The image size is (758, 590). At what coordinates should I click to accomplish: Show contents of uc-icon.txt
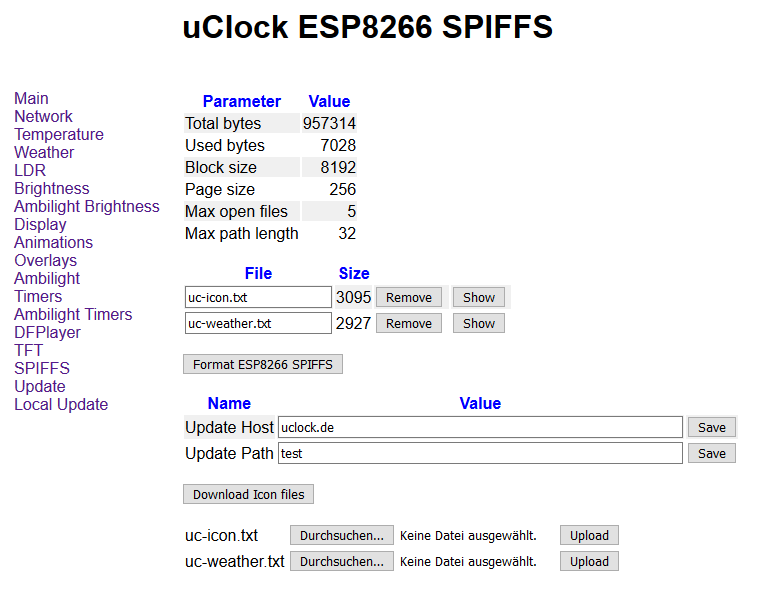click(479, 297)
